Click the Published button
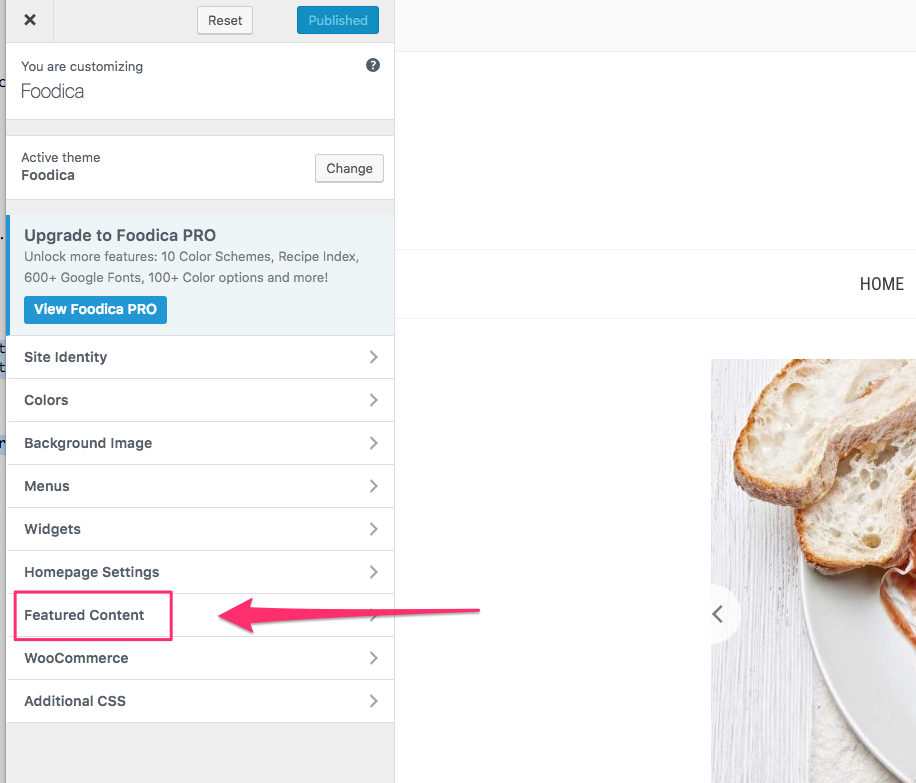Viewport: 916px width, 783px height. [x=338, y=20]
